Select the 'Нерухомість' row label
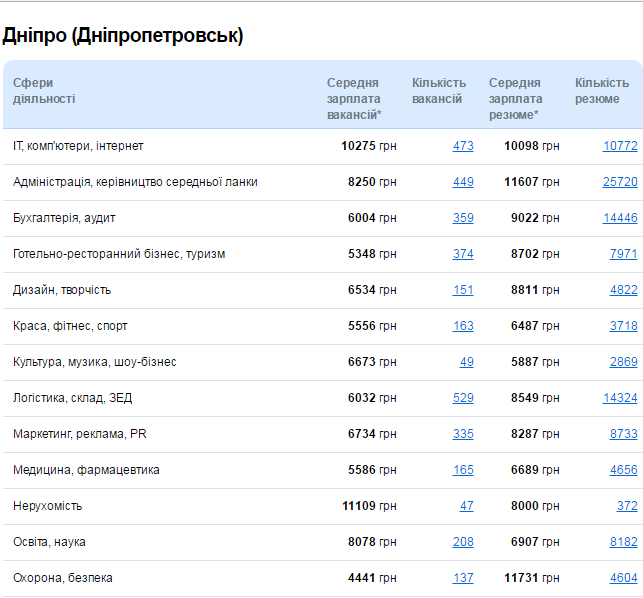 (x=48, y=506)
